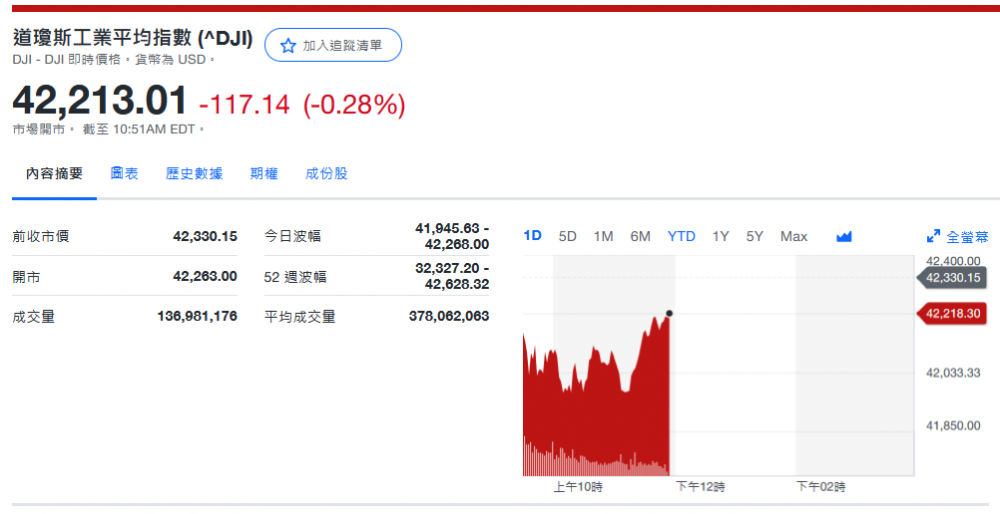This screenshot has width=1000, height=514.
Task: Go to the 內容摘要 tab
Action: click(x=54, y=173)
